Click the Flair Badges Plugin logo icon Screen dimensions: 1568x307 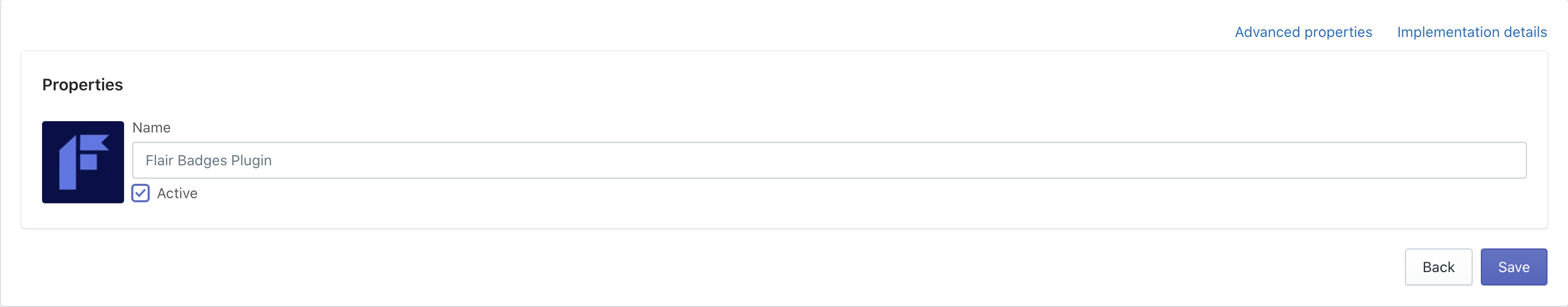pyautogui.click(x=83, y=162)
